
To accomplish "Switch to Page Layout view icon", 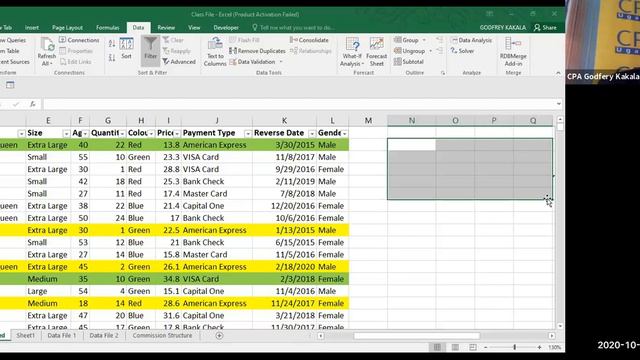I will tap(455, 347).
